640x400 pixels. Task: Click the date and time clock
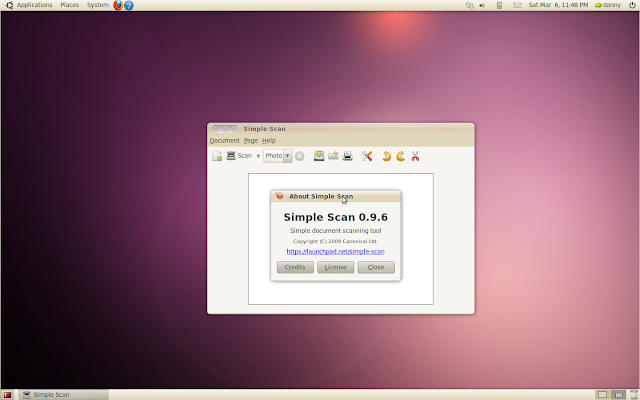point(558,5)
